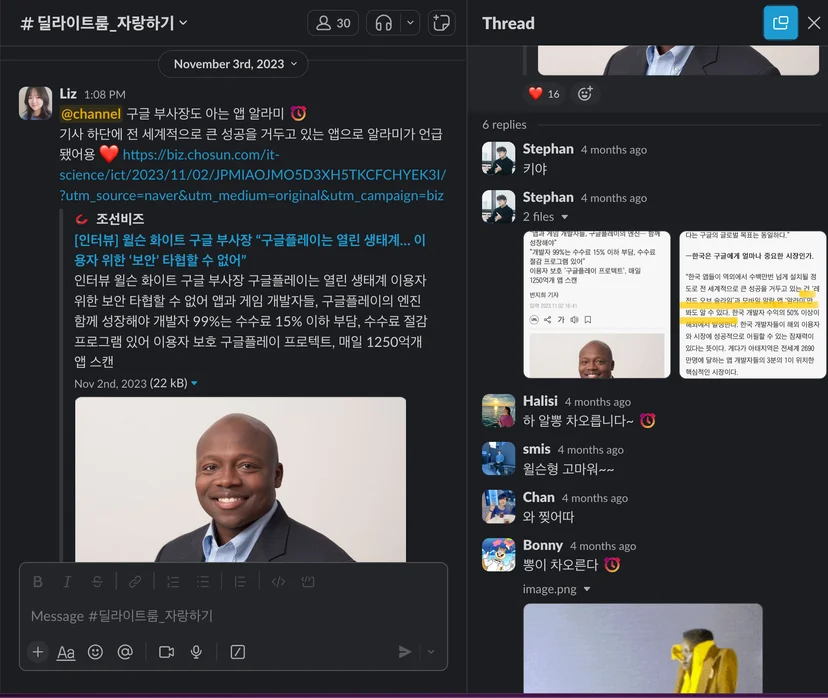This screenshot has height=698, width=828.
Task: Open the thread's top portrait image
Action: click(678, 60)
